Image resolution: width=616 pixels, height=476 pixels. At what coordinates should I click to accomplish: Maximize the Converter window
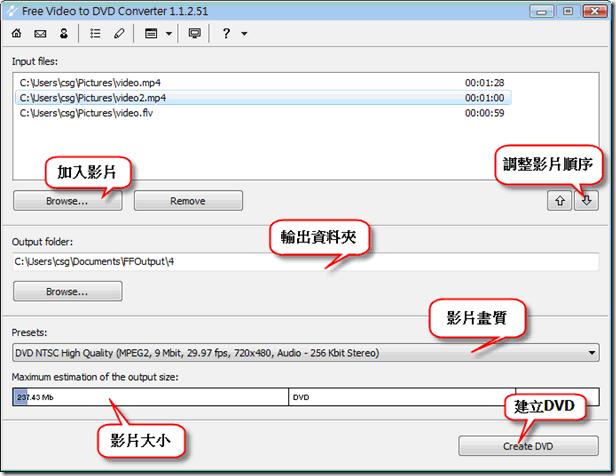point(568,11)
